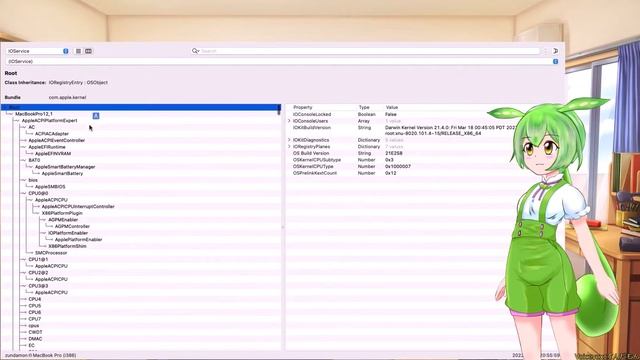Select IOPlatformEnabler tree node
Screen dimensions: 640x360
pyautogui.click(x=68, y=233)
